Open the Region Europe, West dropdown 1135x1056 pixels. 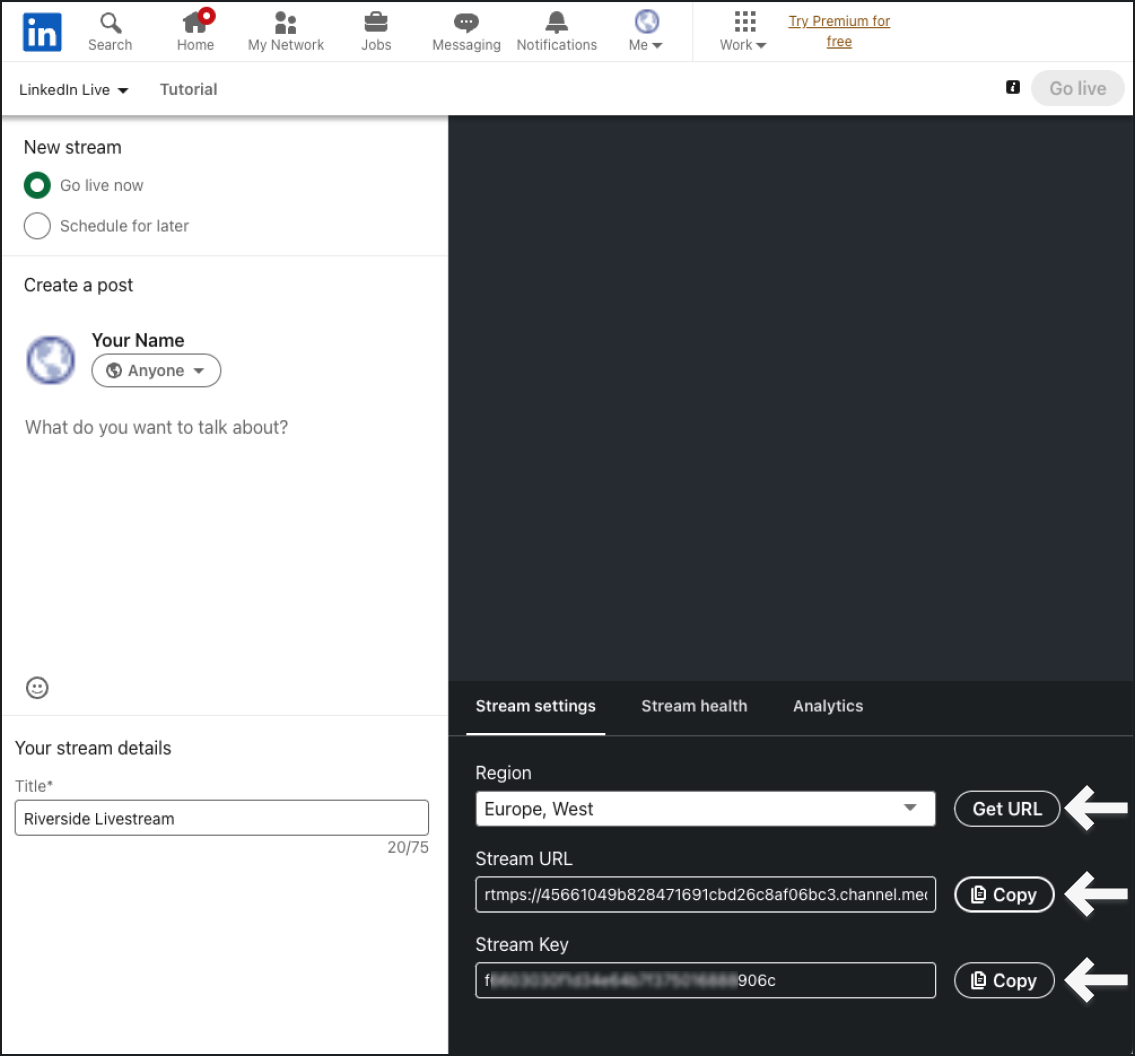(x=705, y=808)
